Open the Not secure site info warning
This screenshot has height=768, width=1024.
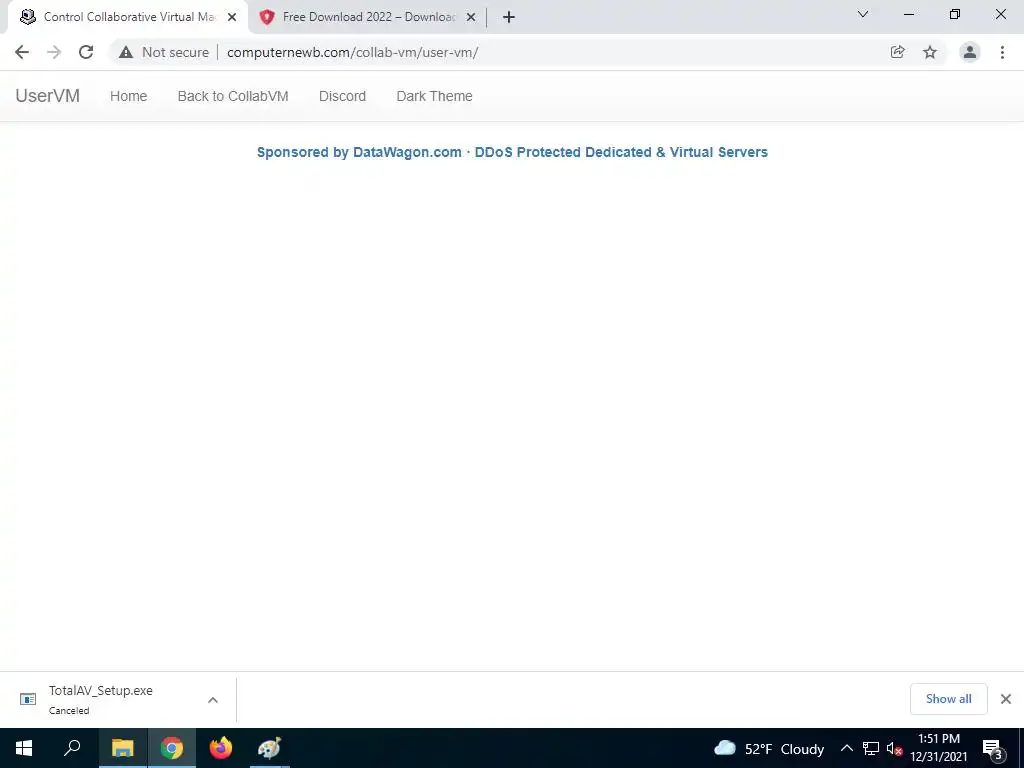pos(164,52)
